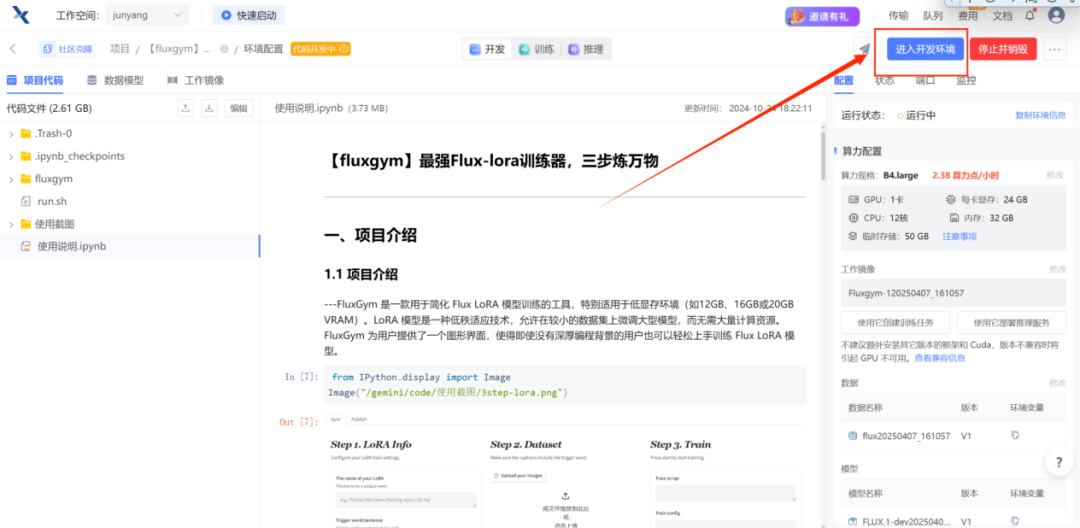Open the 费用 menu item
1080x528 pixels.
click(x=968, y=16)
